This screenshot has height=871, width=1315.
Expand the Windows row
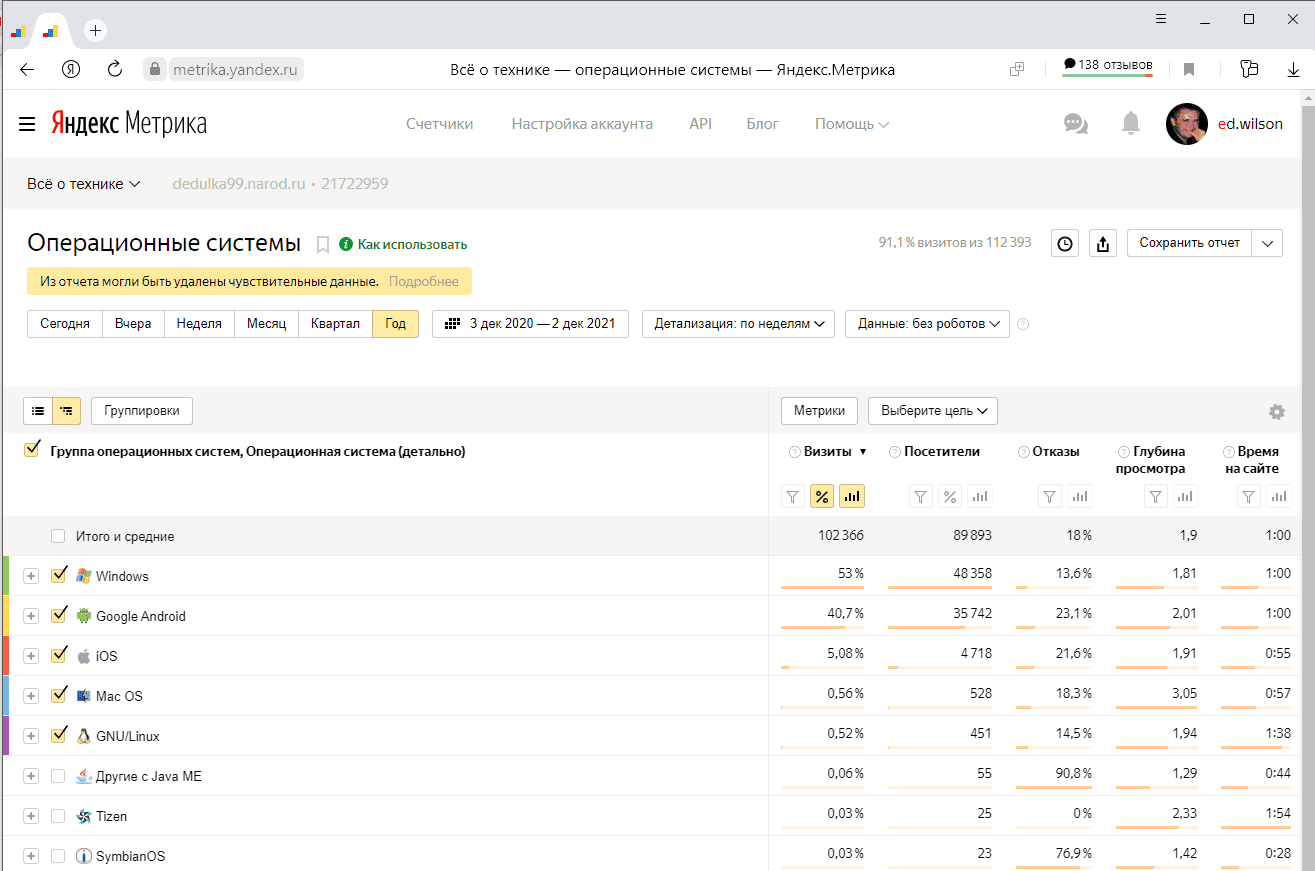tap(31, 576)
